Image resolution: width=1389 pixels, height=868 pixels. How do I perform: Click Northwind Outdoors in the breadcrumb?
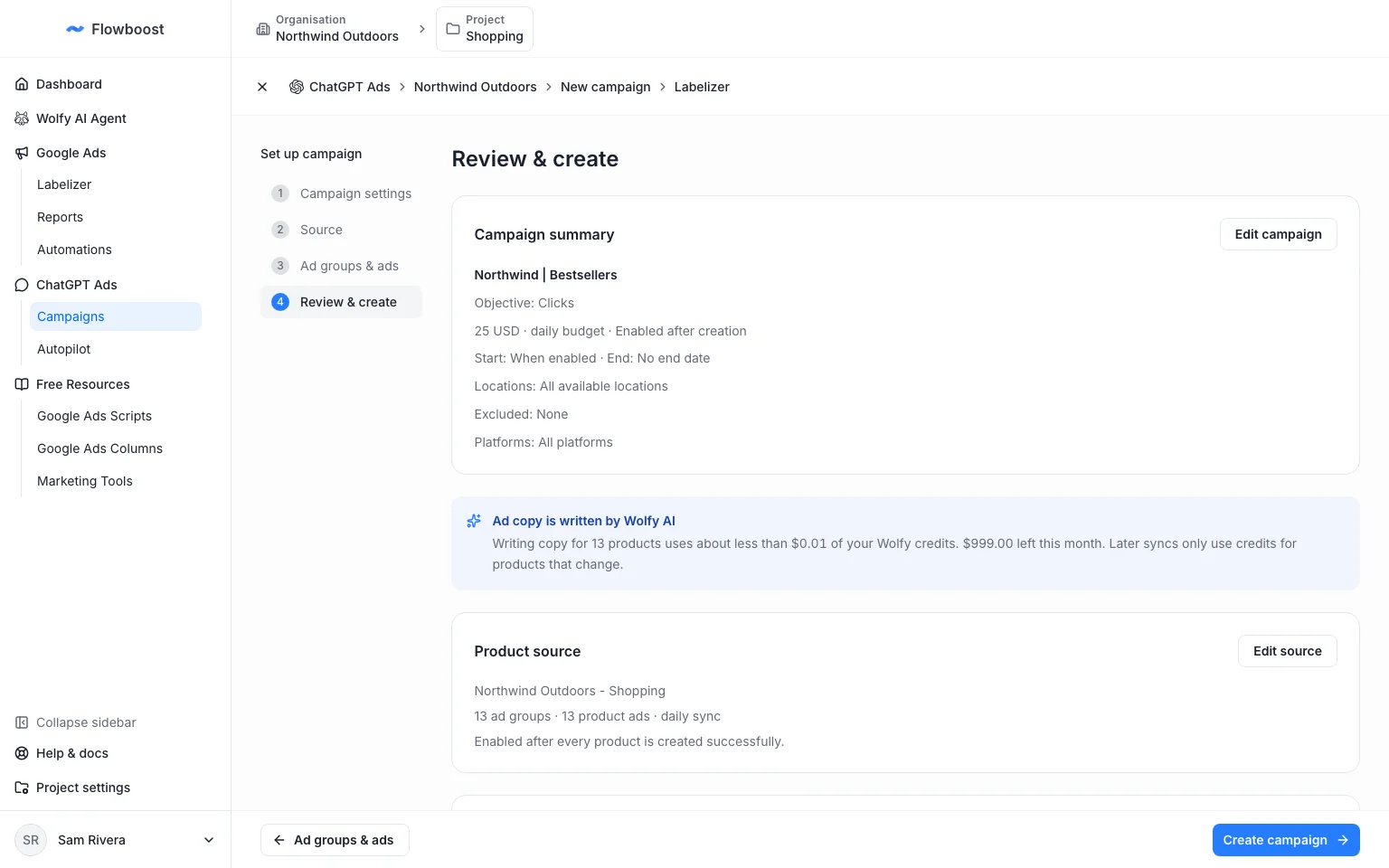[x=475, y=87]
